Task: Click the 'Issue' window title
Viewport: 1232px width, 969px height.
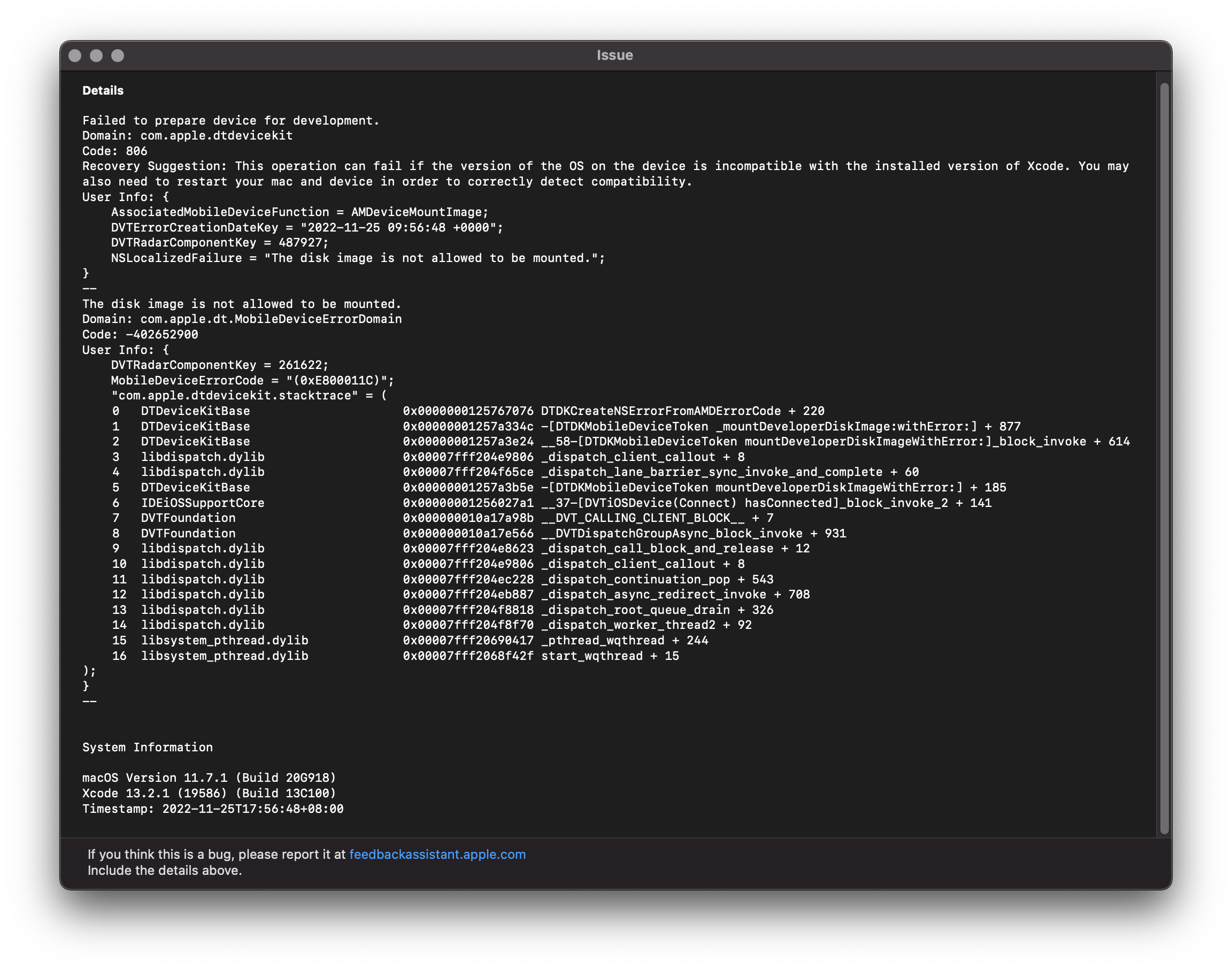Action: point(615,55)
